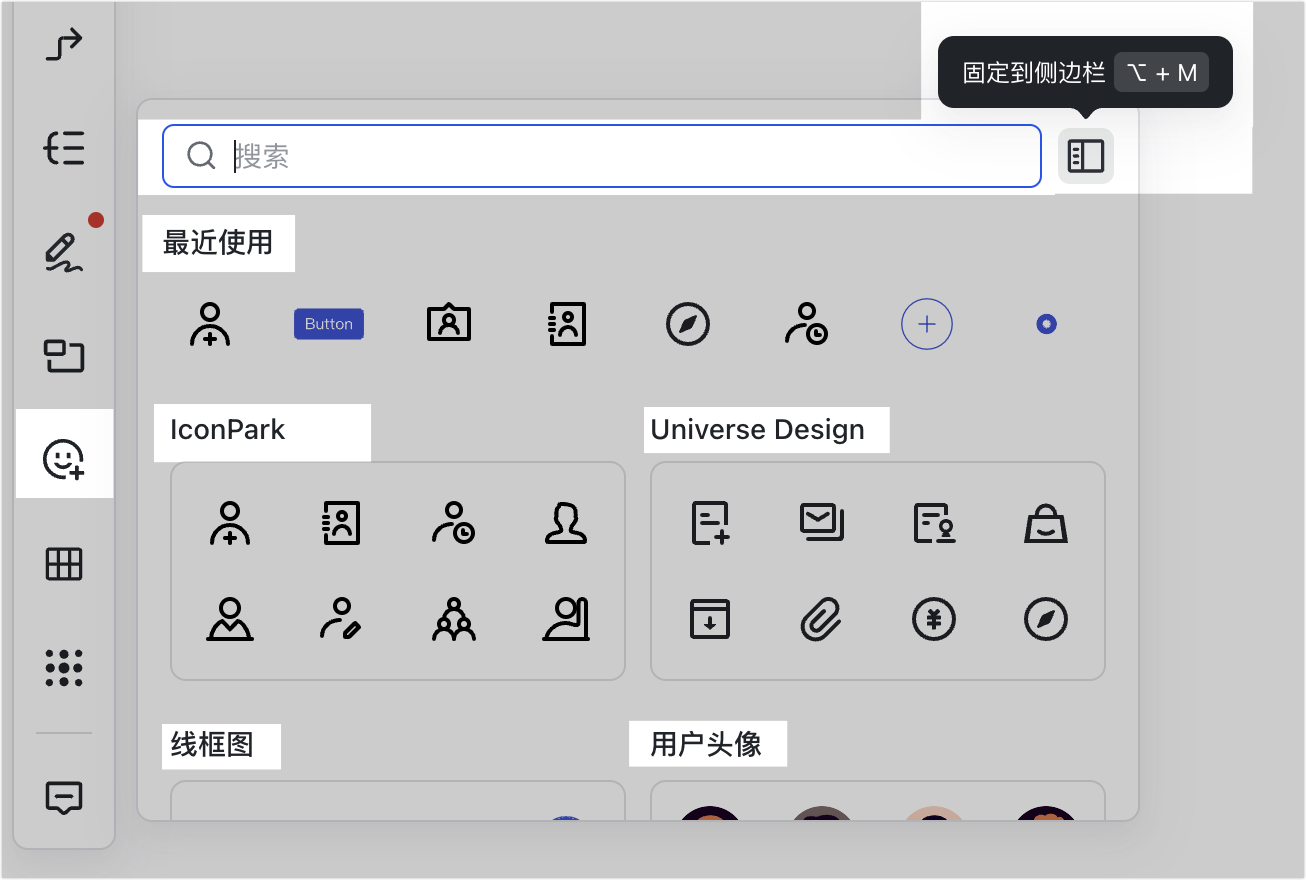Pin panel to sidebar button

pos(1085,156)
